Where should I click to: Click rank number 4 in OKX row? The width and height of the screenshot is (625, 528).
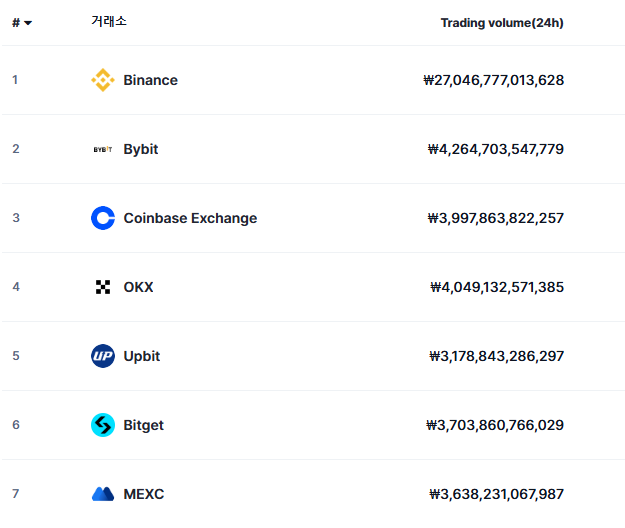pyautogui.click(x=16, y=287)
